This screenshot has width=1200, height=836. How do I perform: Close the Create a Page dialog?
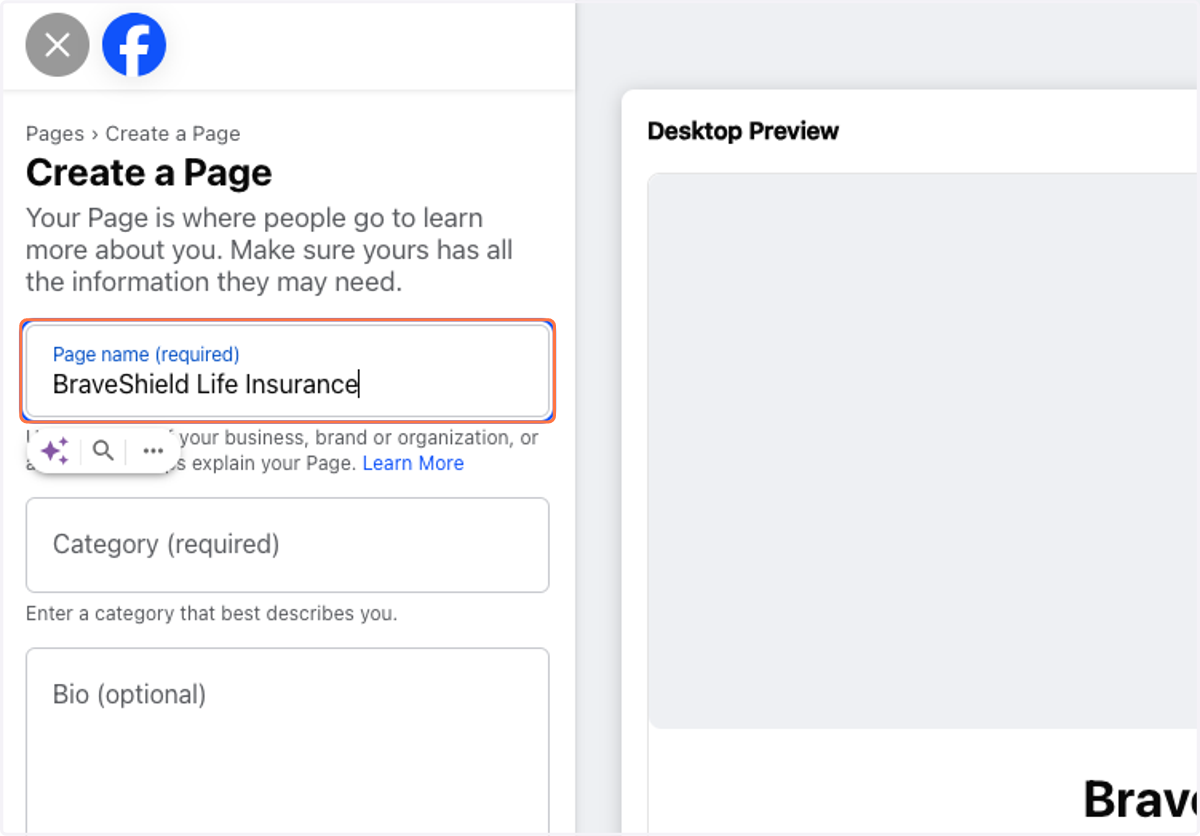[57, 45]
